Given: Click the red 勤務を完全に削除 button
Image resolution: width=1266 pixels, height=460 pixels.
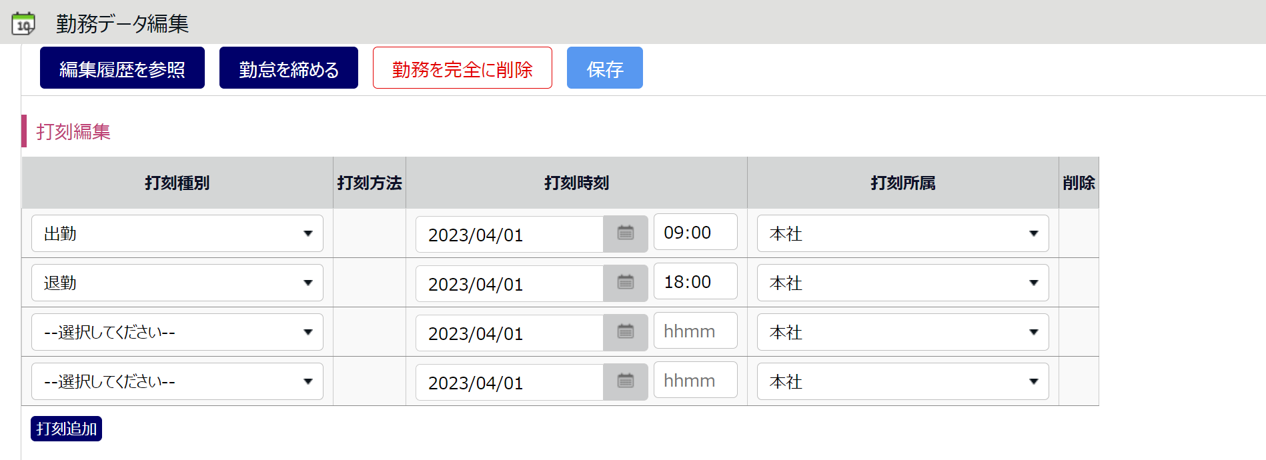Looking at the screenshot, I should coord(462,69).
